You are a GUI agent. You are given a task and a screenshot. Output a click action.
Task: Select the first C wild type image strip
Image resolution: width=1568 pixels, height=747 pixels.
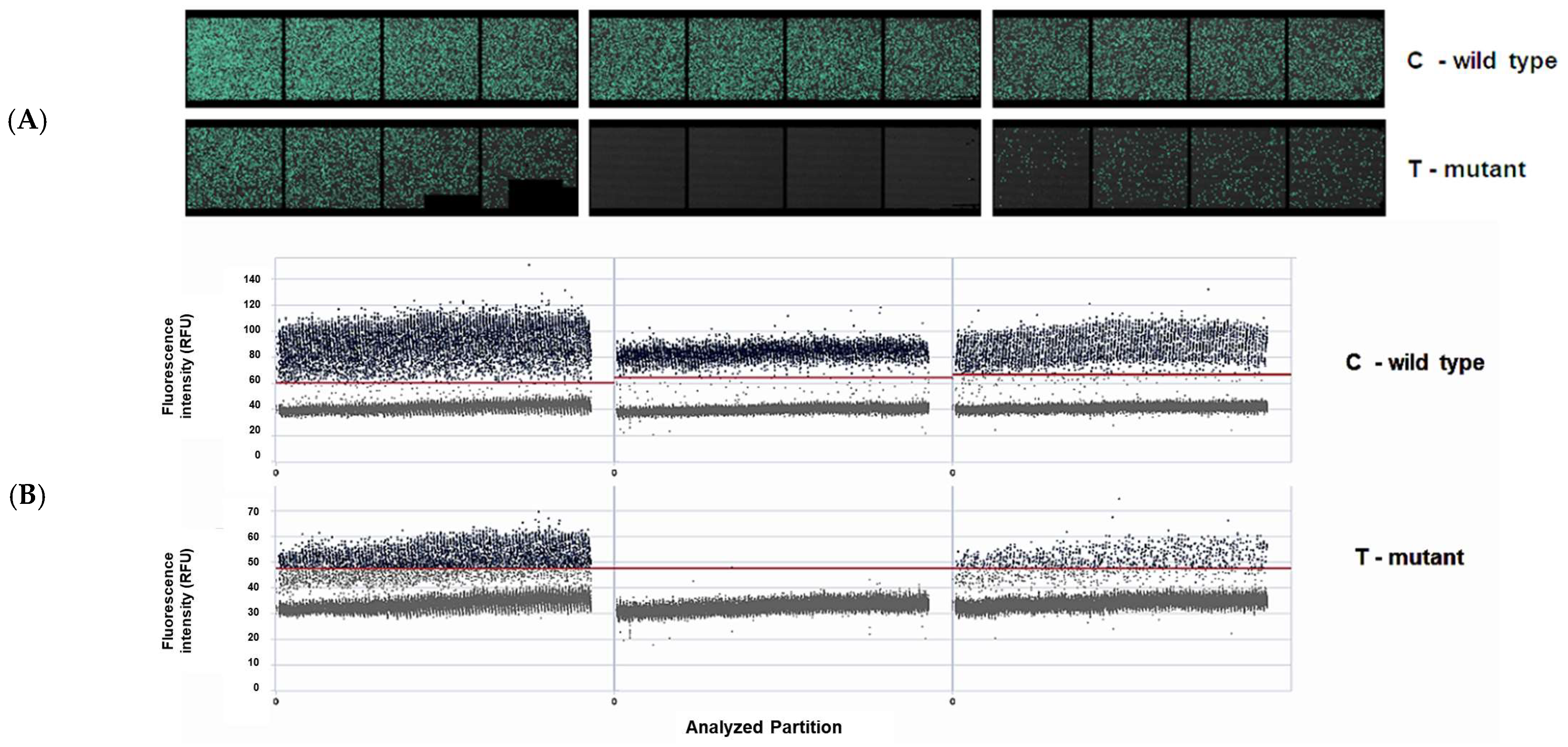[x=382, y=58]
